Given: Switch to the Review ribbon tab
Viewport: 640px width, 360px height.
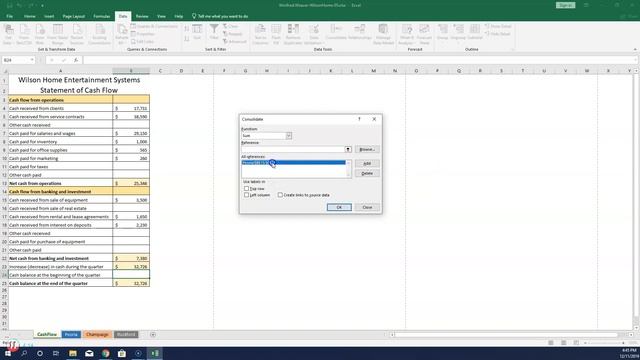Looking at the screenshot, I should tap(142, 16).
